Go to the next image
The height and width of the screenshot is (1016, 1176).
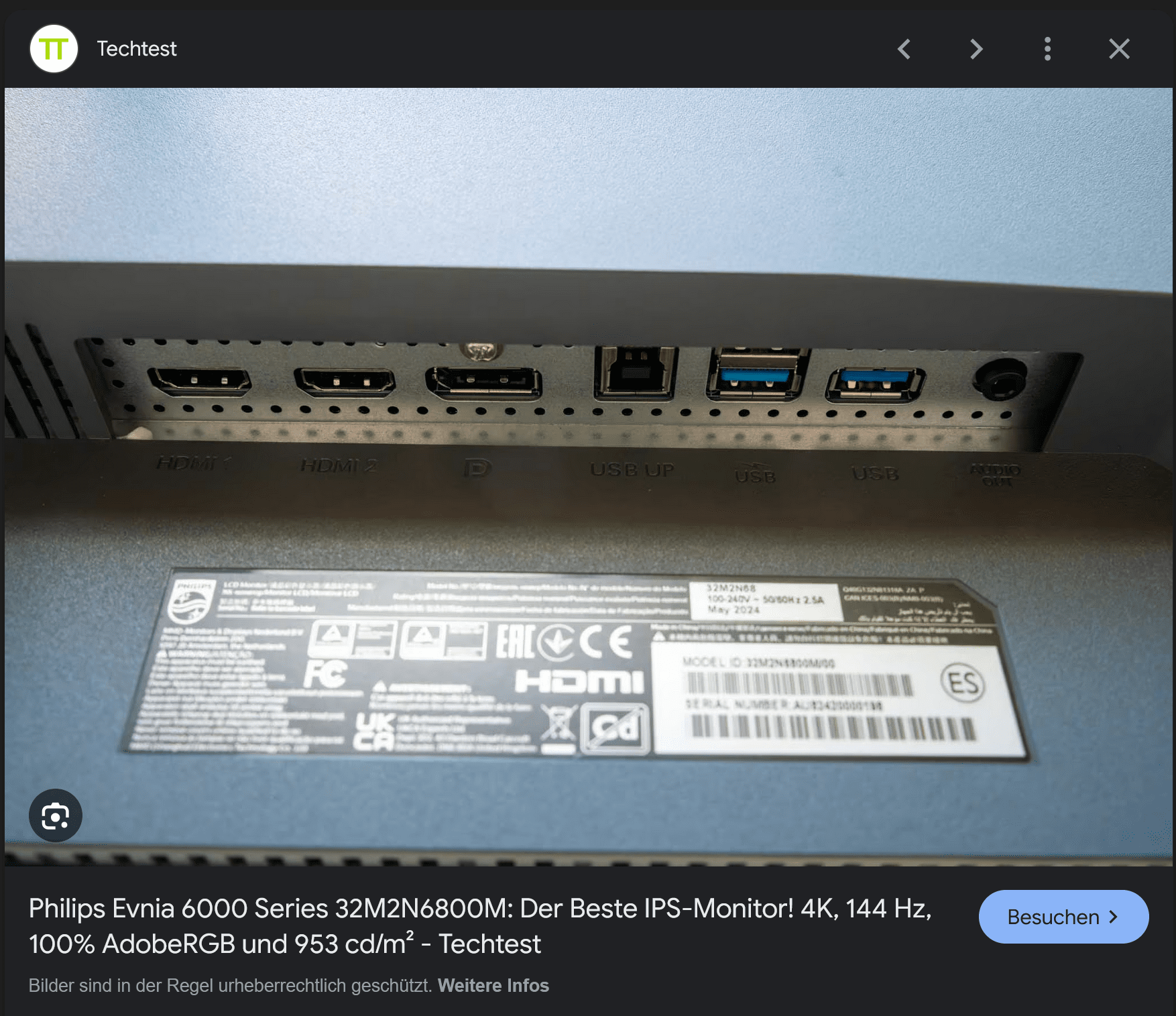[x=976, y=49]
